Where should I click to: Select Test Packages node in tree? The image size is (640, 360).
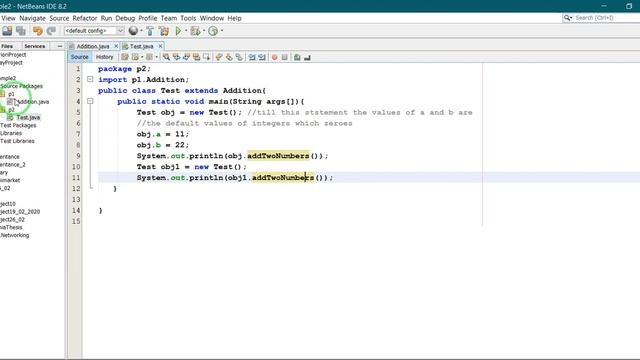(18, 125)
